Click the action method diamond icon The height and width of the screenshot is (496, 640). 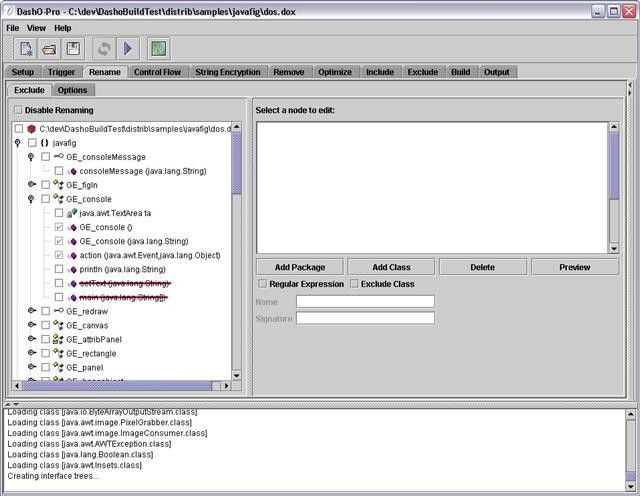[x=72, y=256]
